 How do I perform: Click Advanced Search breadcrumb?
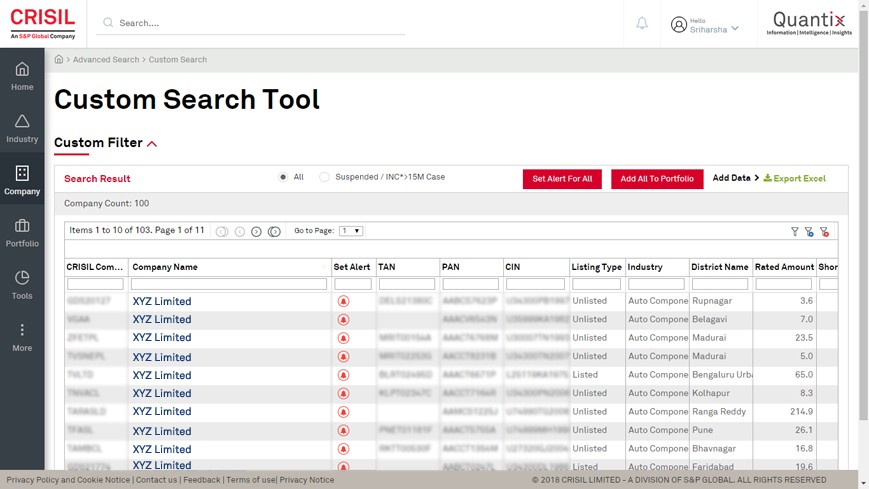(x=106, y=60)
